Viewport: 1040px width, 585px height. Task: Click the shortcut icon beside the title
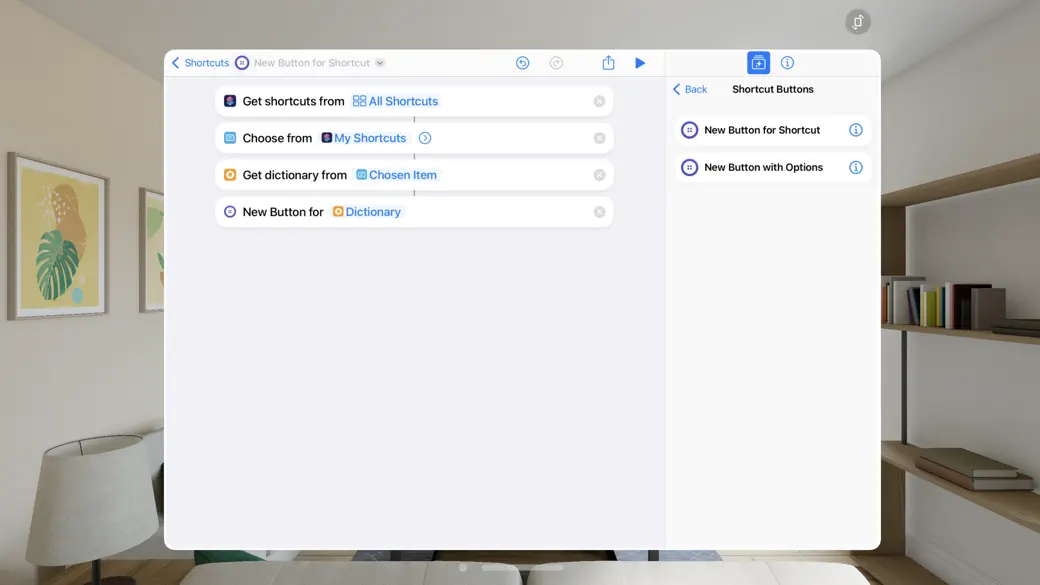[x=241, y=62]
